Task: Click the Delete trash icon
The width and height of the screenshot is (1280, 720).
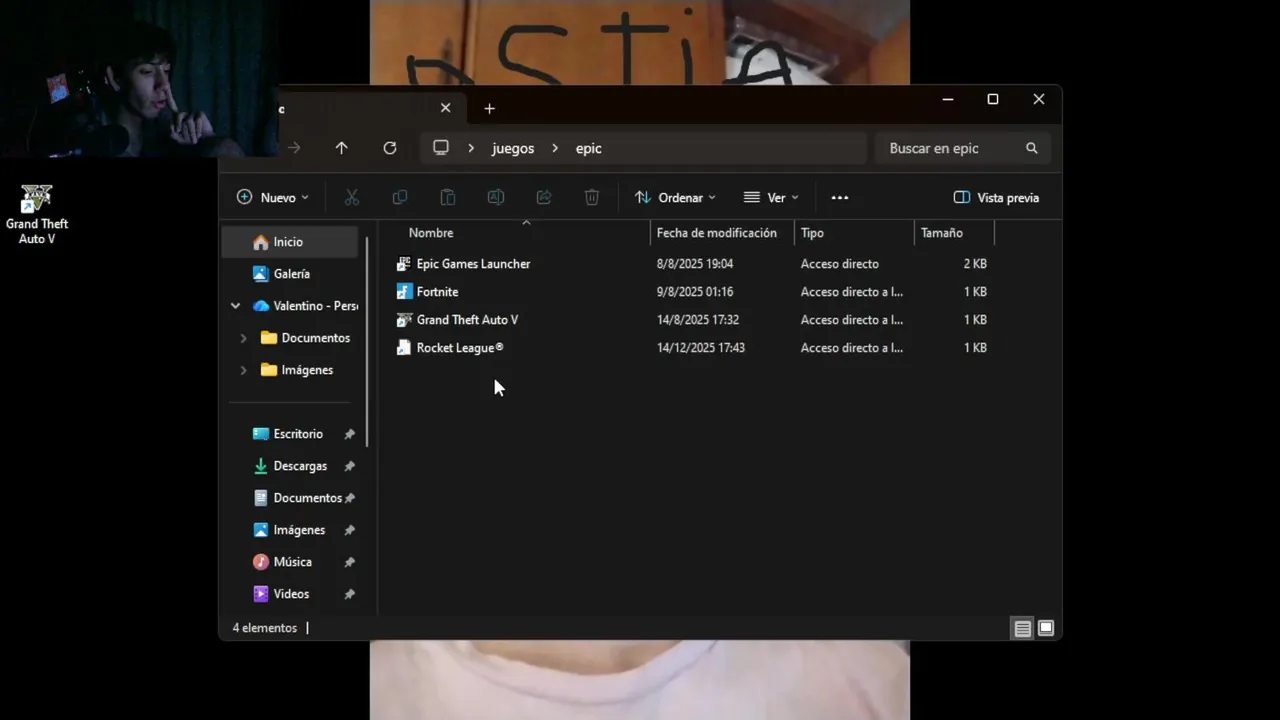Action: coord(592,198)
